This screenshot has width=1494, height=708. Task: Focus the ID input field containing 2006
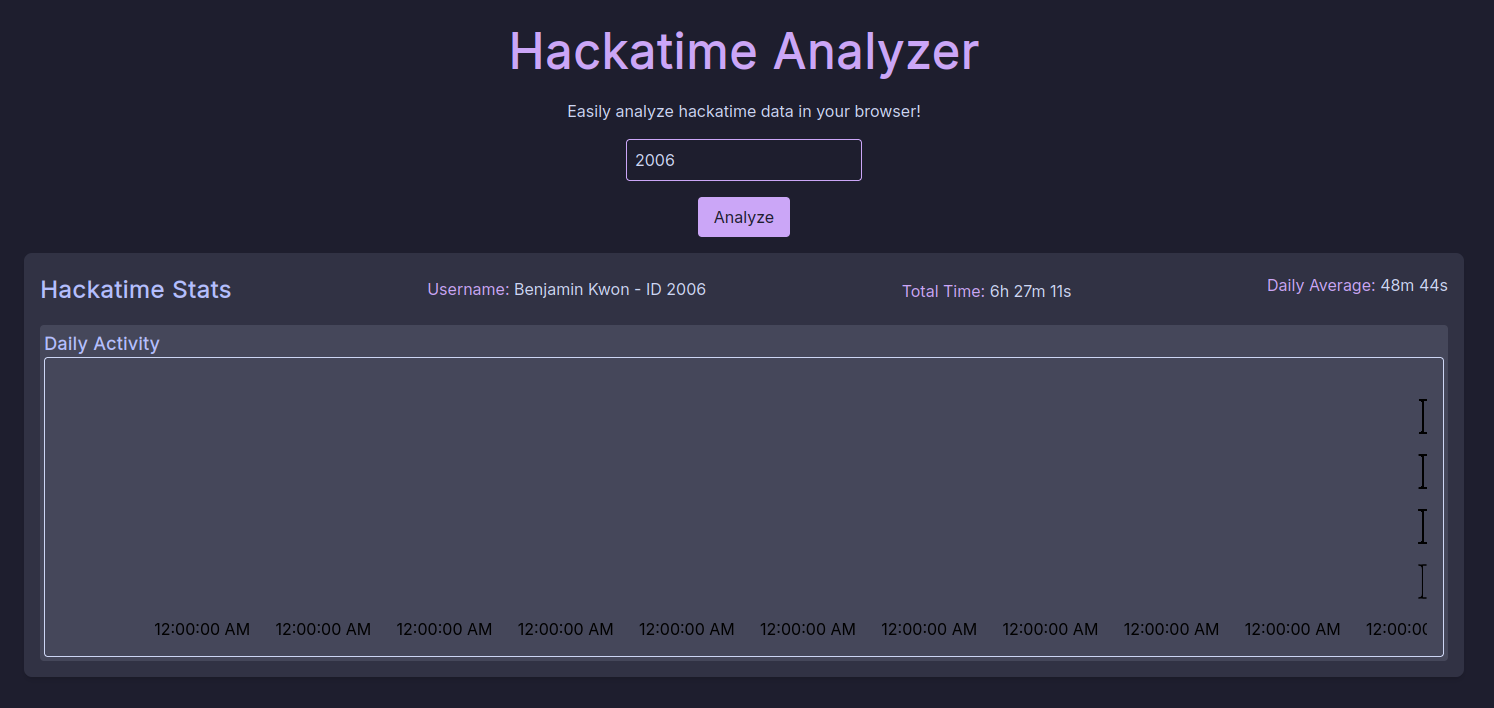coord(743,160)
